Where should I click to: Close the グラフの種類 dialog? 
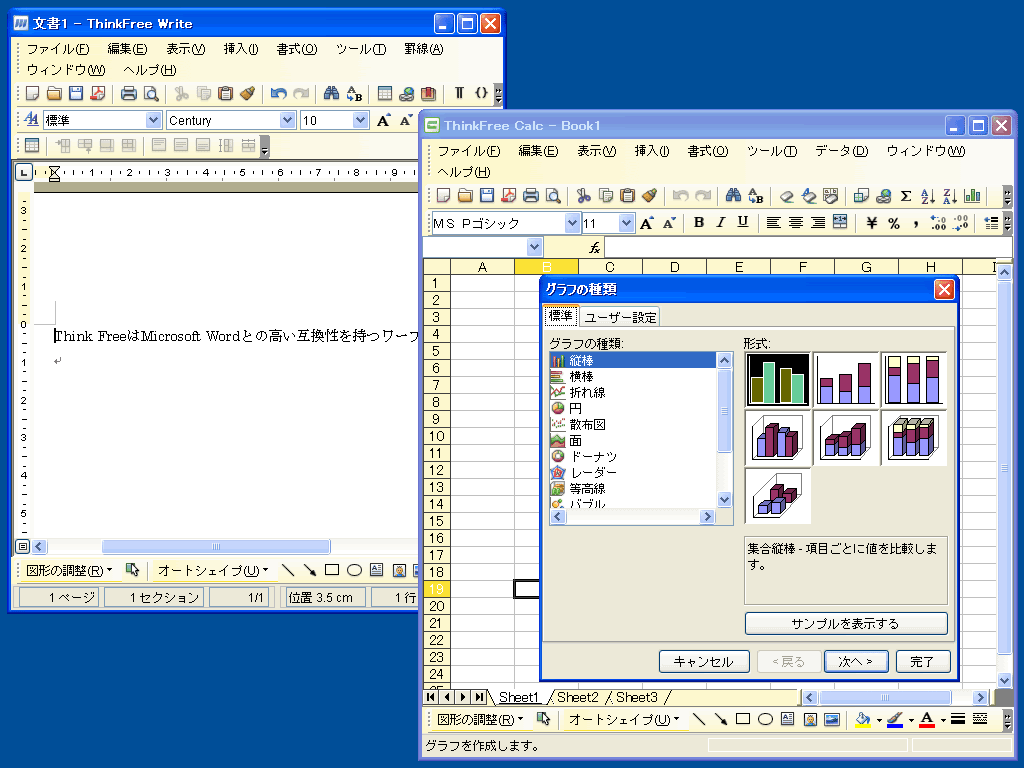click(944, 289)
